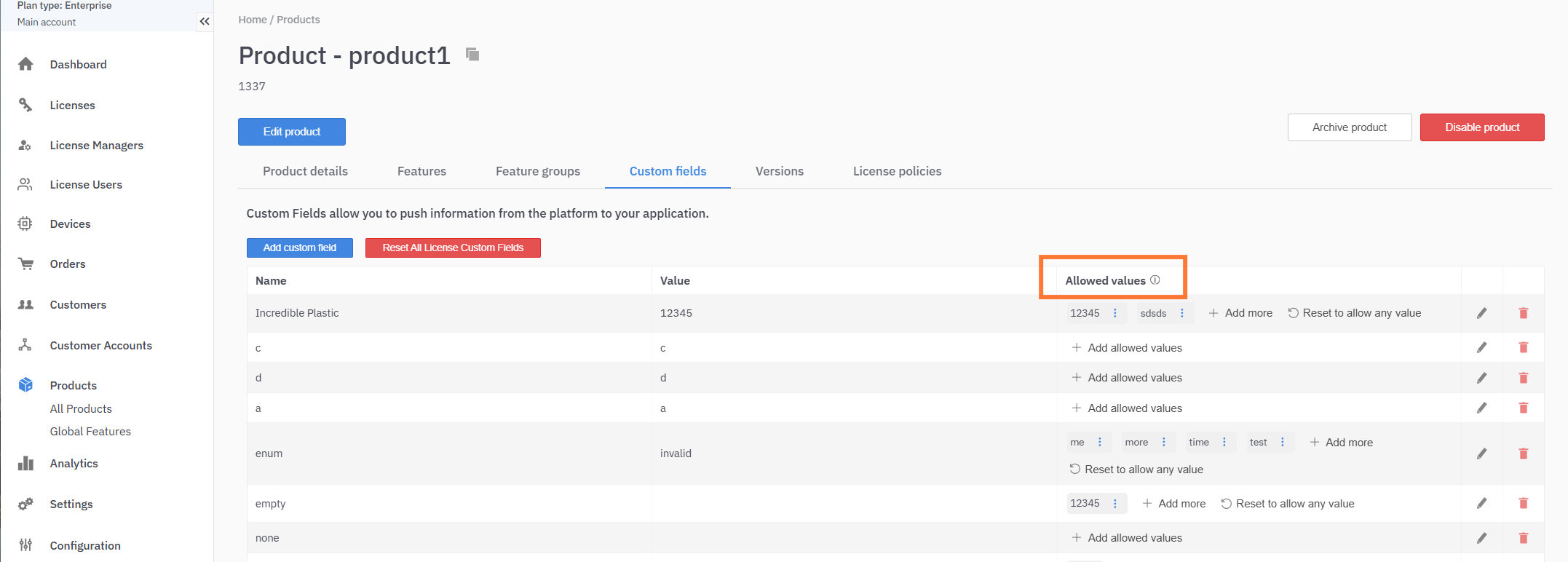Open options menu for sdsds allowed value
The image size is (1568, 562).
[1181, 313]
